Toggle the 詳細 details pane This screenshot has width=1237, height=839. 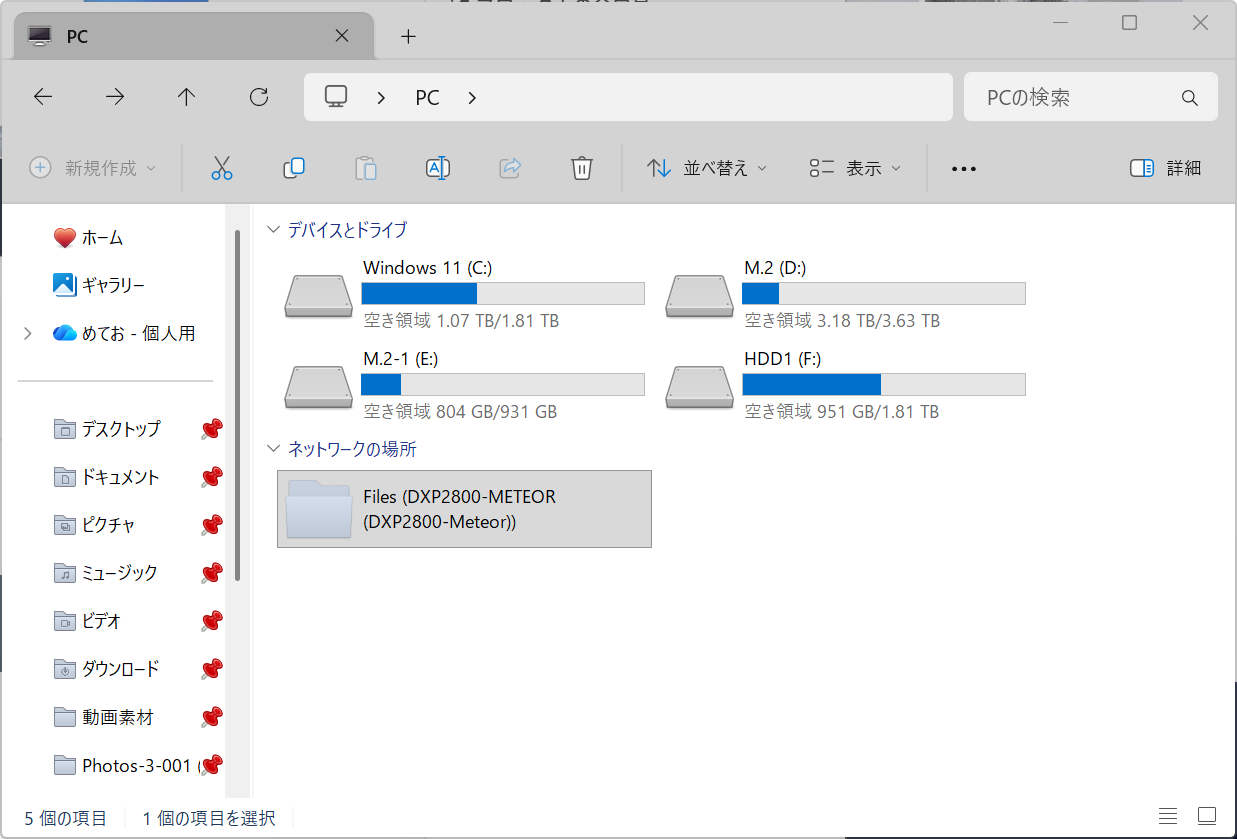click(1165, 168)
